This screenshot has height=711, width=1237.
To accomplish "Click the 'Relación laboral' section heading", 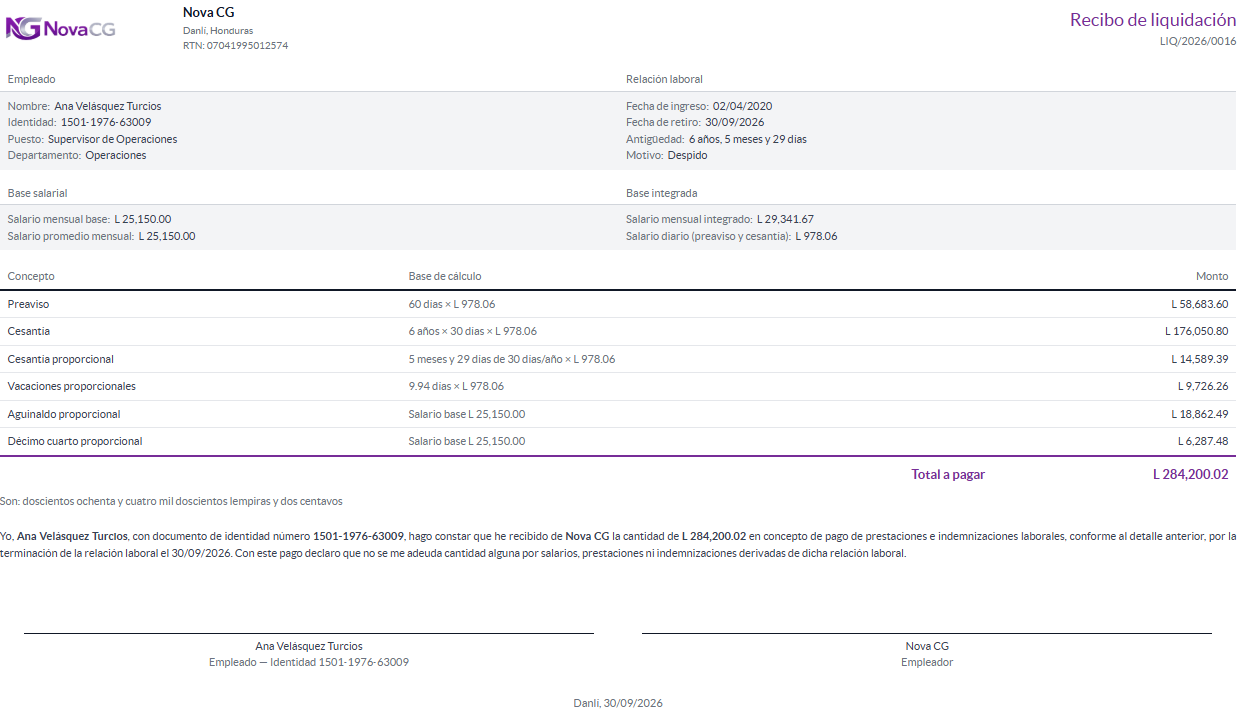I will (664, 79).
